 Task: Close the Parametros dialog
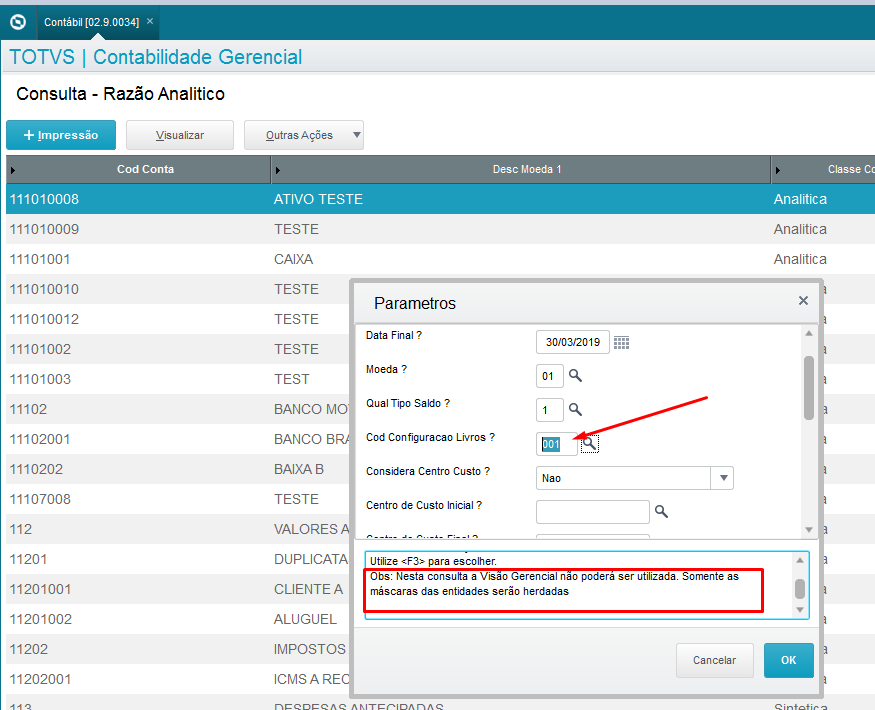[803, 301]
